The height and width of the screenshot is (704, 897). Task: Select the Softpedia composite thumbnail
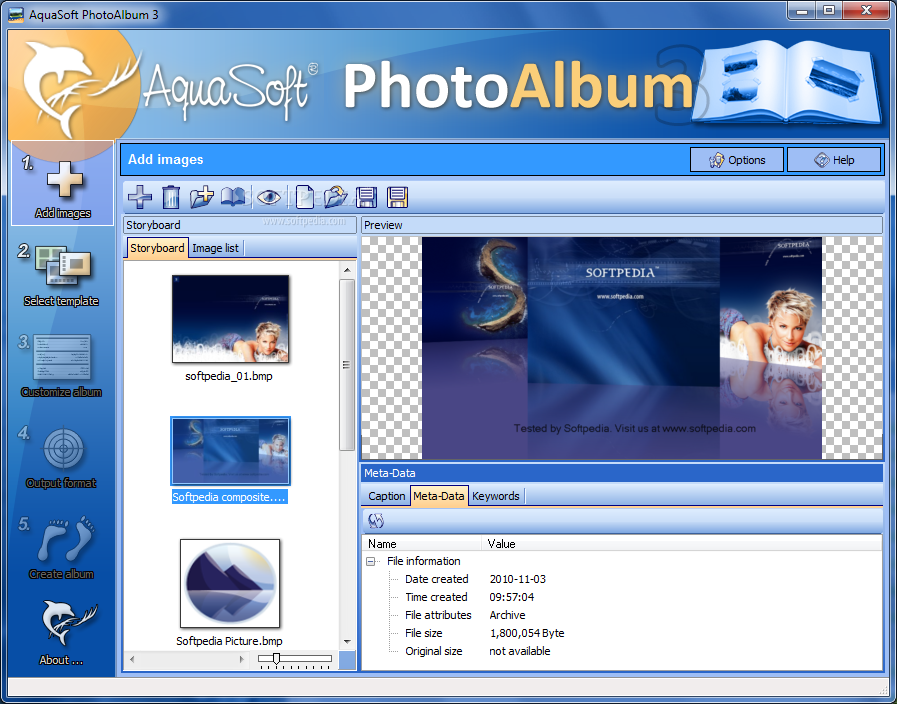(x=231, y=451)
